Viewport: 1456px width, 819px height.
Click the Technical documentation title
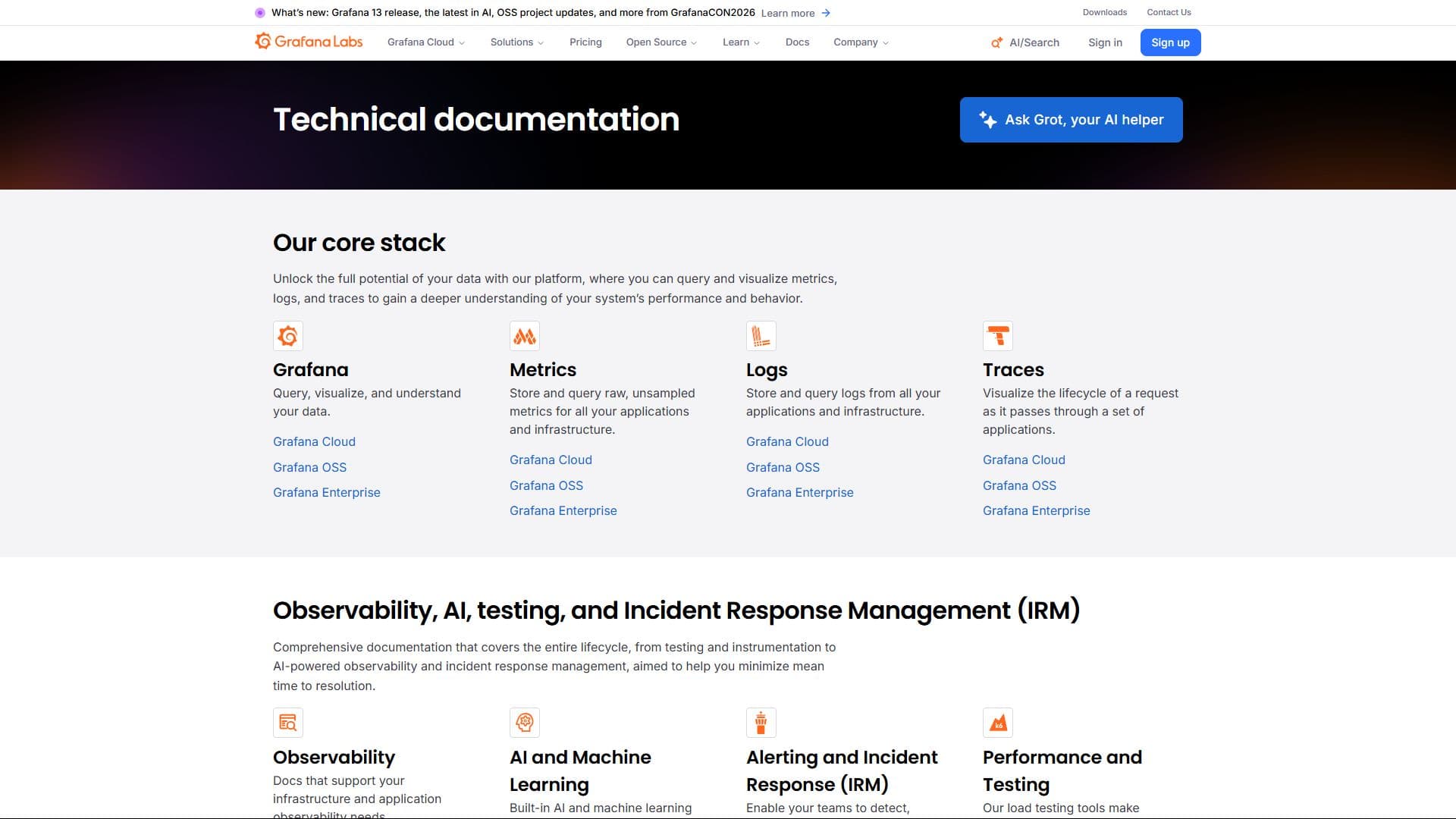pyautogui.click(x=476, y=120)
